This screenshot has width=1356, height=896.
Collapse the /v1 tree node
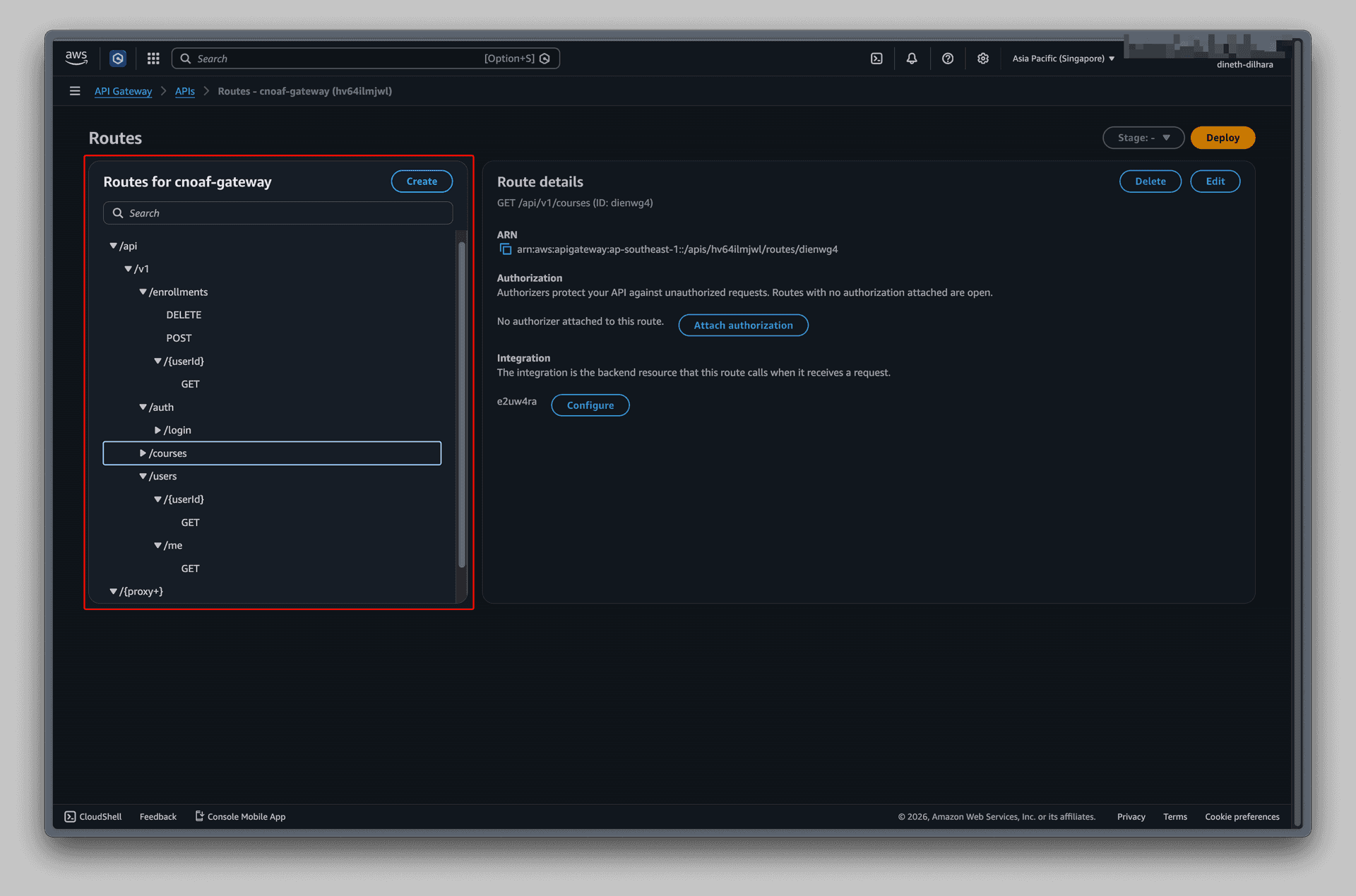tap(128, 269)
